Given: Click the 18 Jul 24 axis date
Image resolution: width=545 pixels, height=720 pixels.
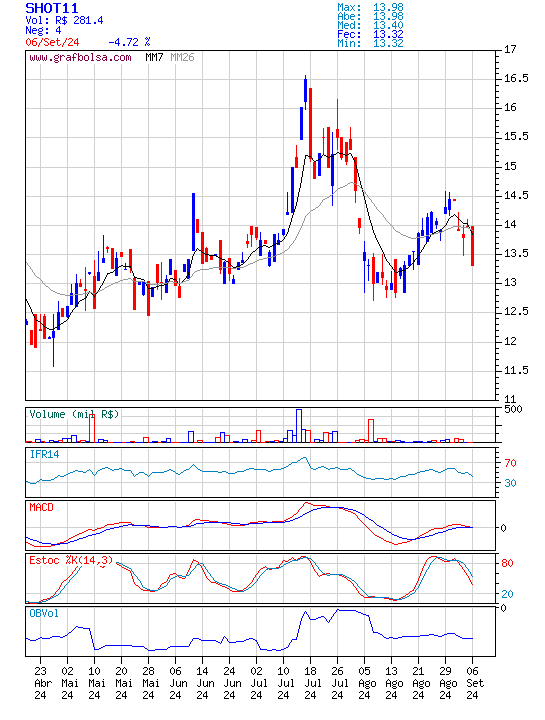Looking at the screenshot, I should [310, 683].
